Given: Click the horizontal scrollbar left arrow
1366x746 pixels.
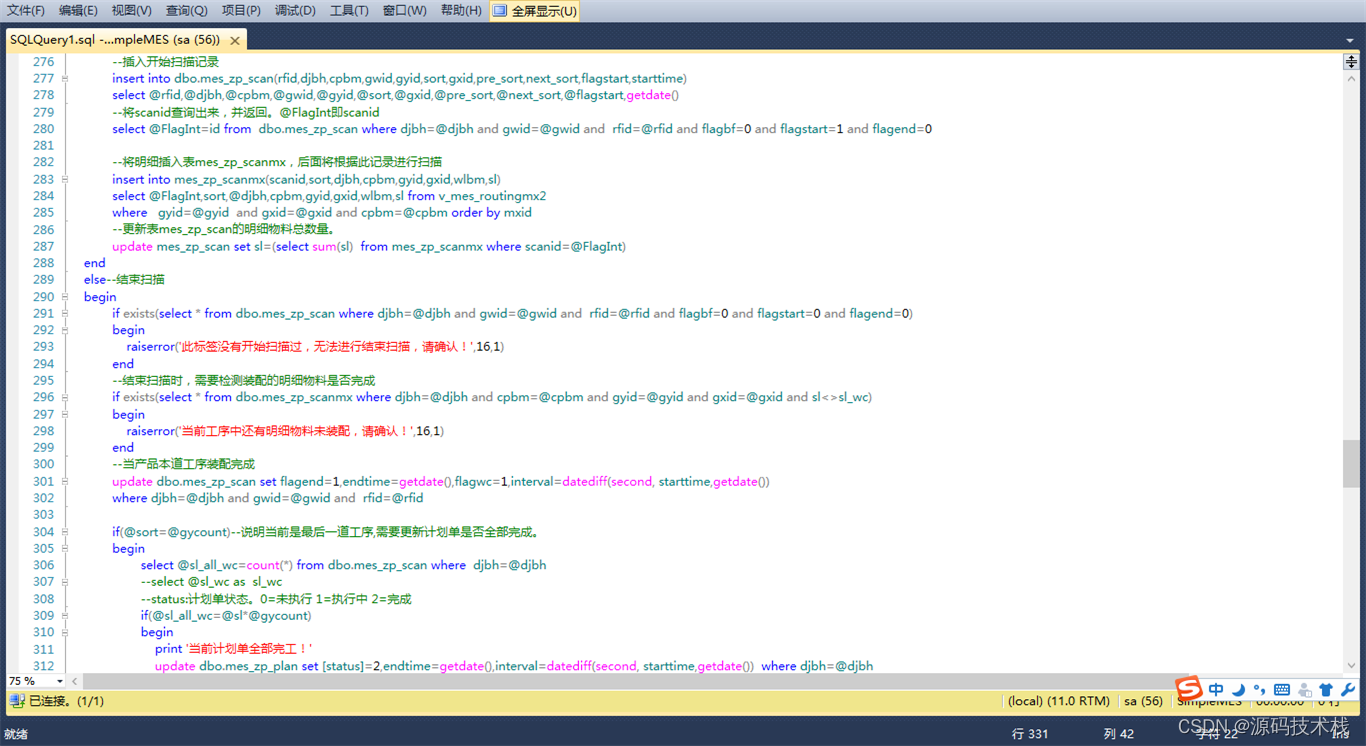Looking at the screenshot, I should [75, 681].
